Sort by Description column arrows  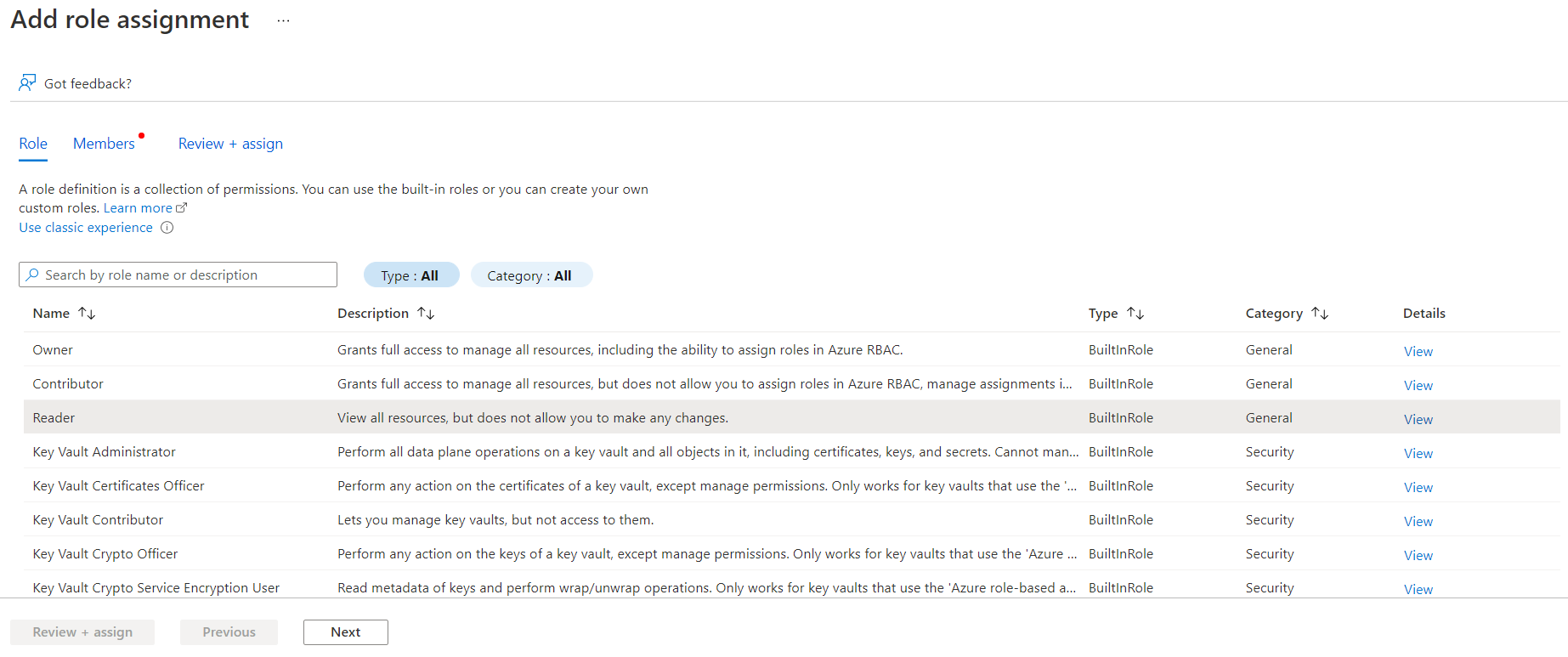tap(426, 314)
